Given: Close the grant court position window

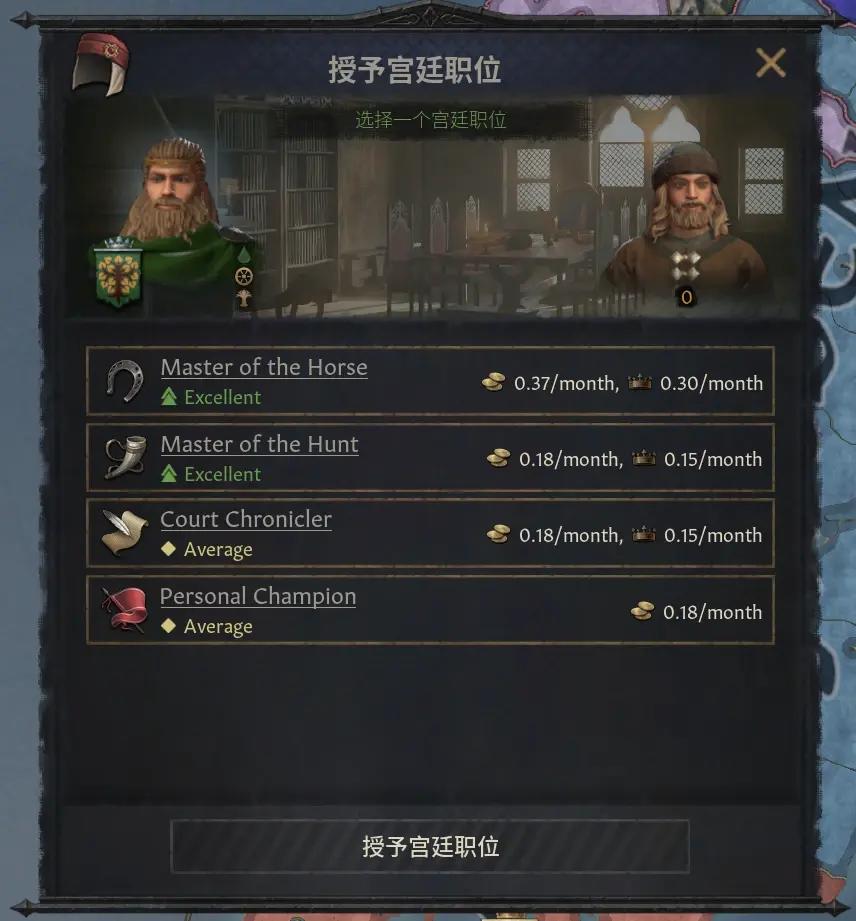Looking at the screenshot, I should pyautogui.click(x=771, y=63).
